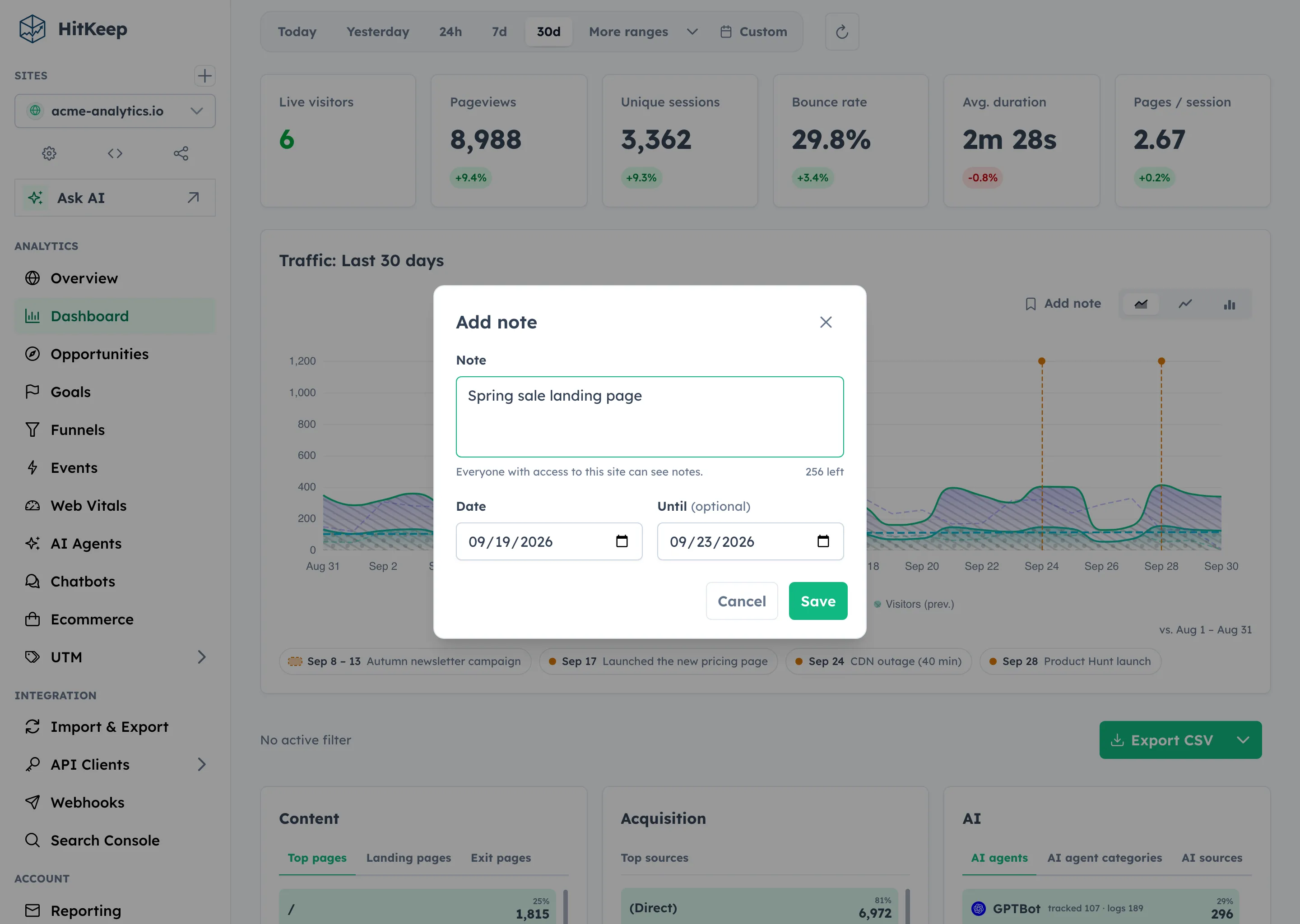This screenshot has width=1300, height=924.
Task: Expand the API Clients submenu chevron
Action: (x=201, y=764)
